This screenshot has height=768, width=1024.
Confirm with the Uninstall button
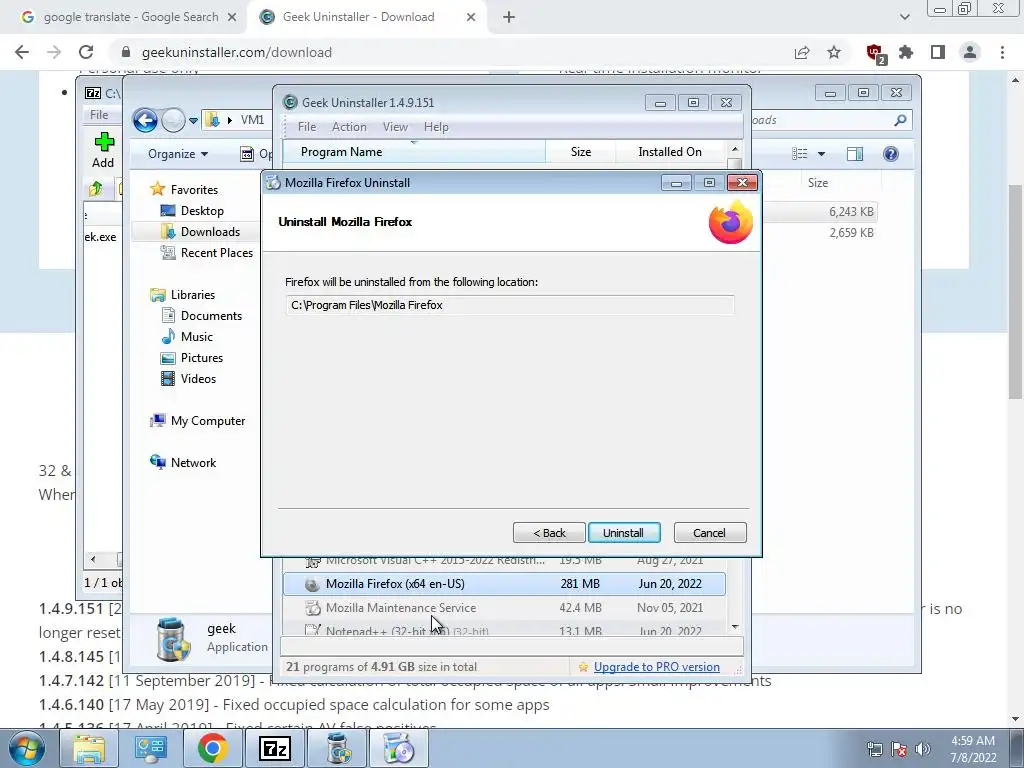(x=624, y=533)
